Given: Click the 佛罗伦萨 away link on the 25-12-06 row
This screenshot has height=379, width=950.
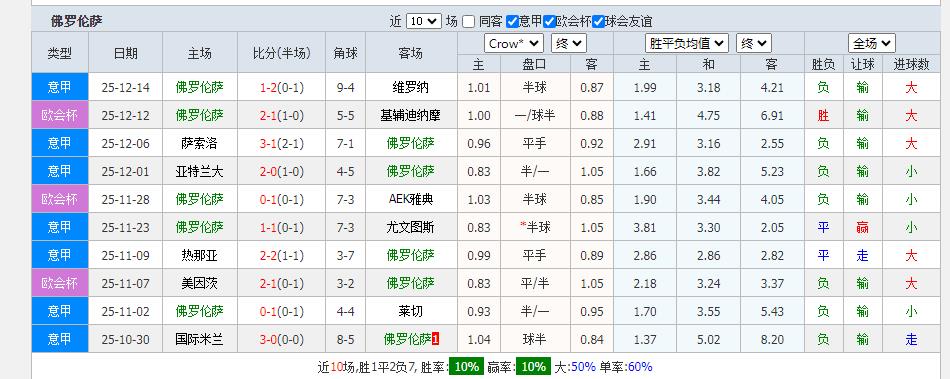Looking at the screenshot, I should 411,143.
